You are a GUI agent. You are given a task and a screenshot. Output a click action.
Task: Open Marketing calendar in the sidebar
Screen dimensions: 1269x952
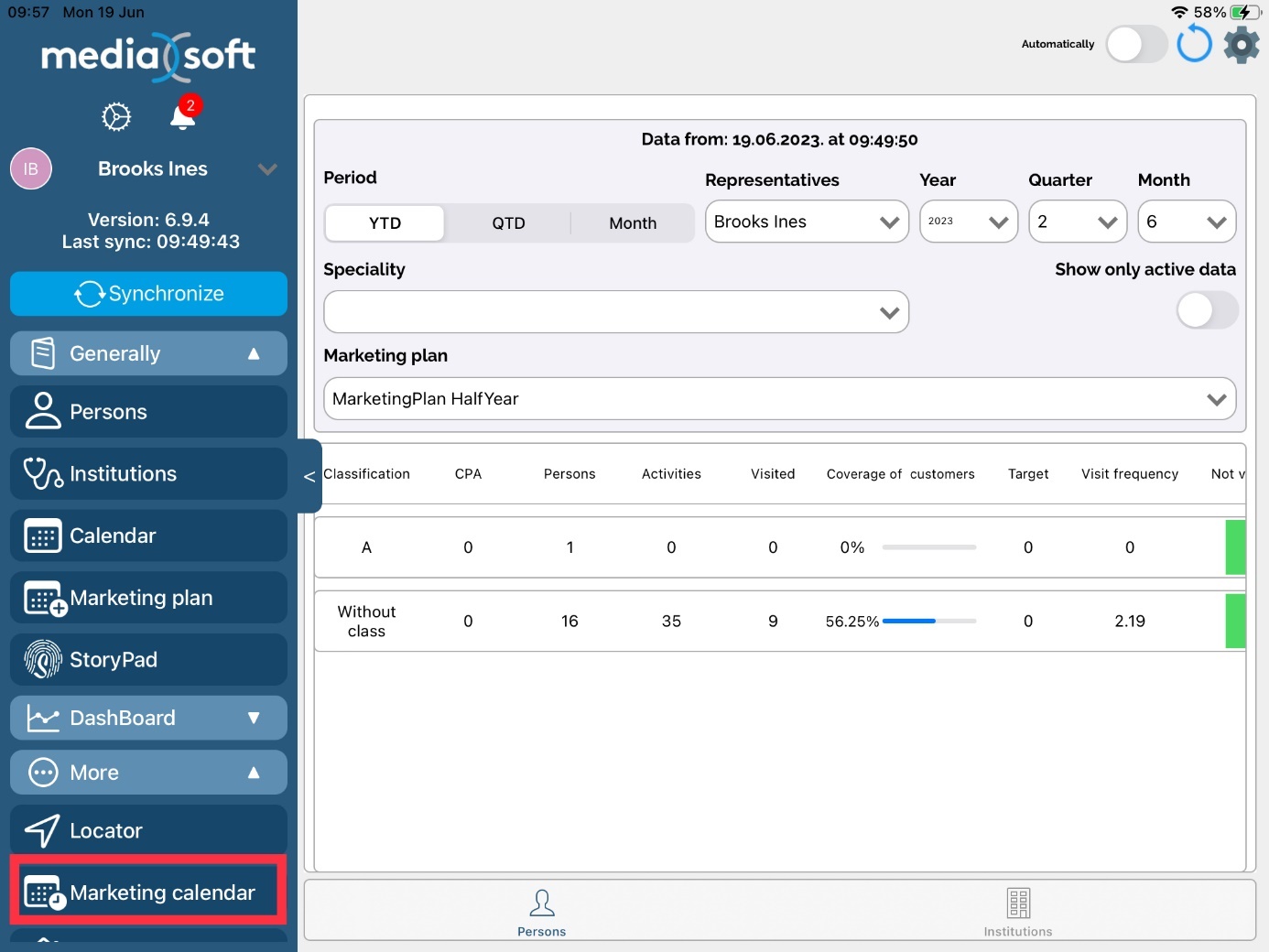point(148,892)
